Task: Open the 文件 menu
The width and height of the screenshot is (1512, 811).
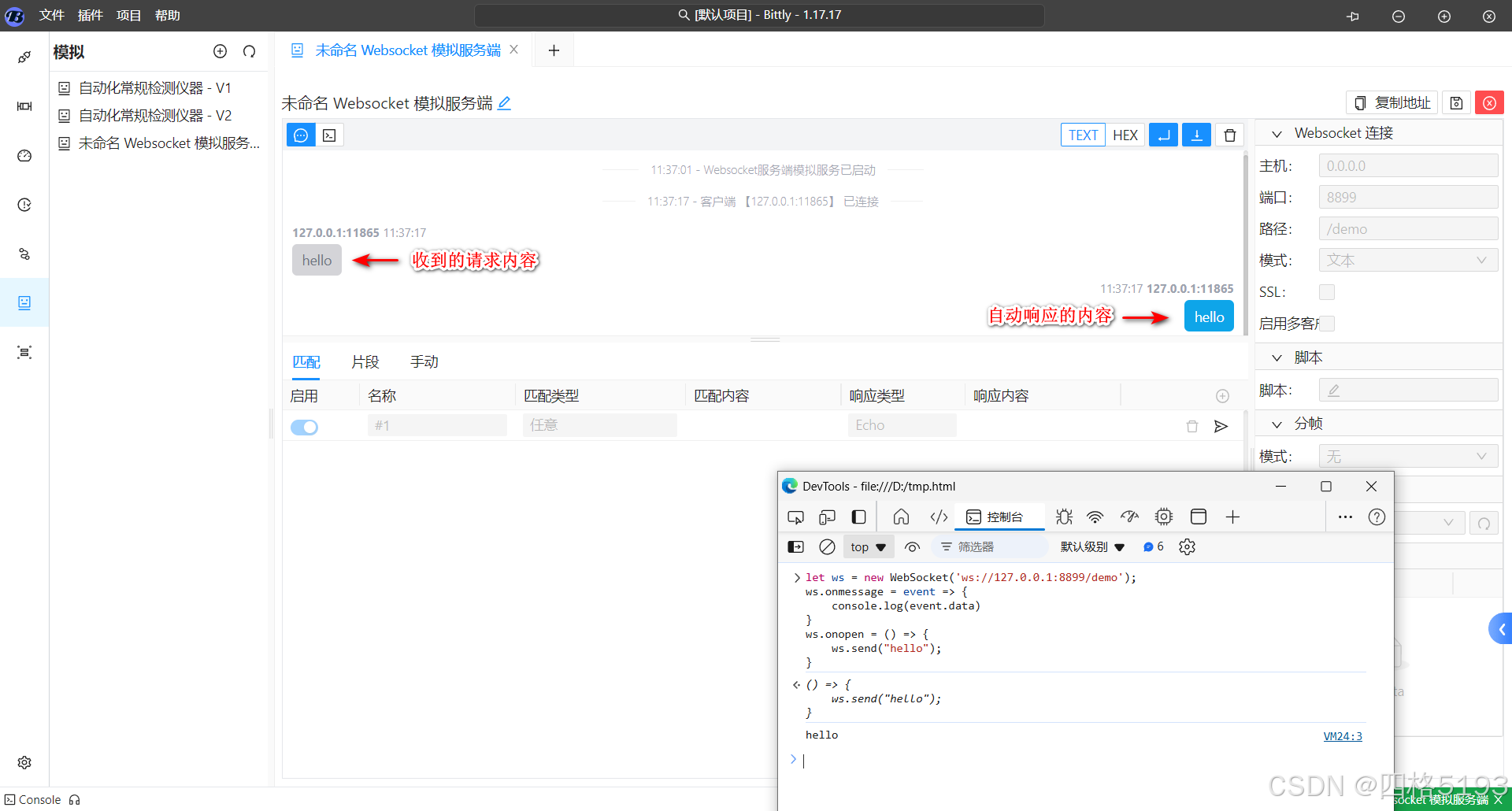Action: point(52,15)
